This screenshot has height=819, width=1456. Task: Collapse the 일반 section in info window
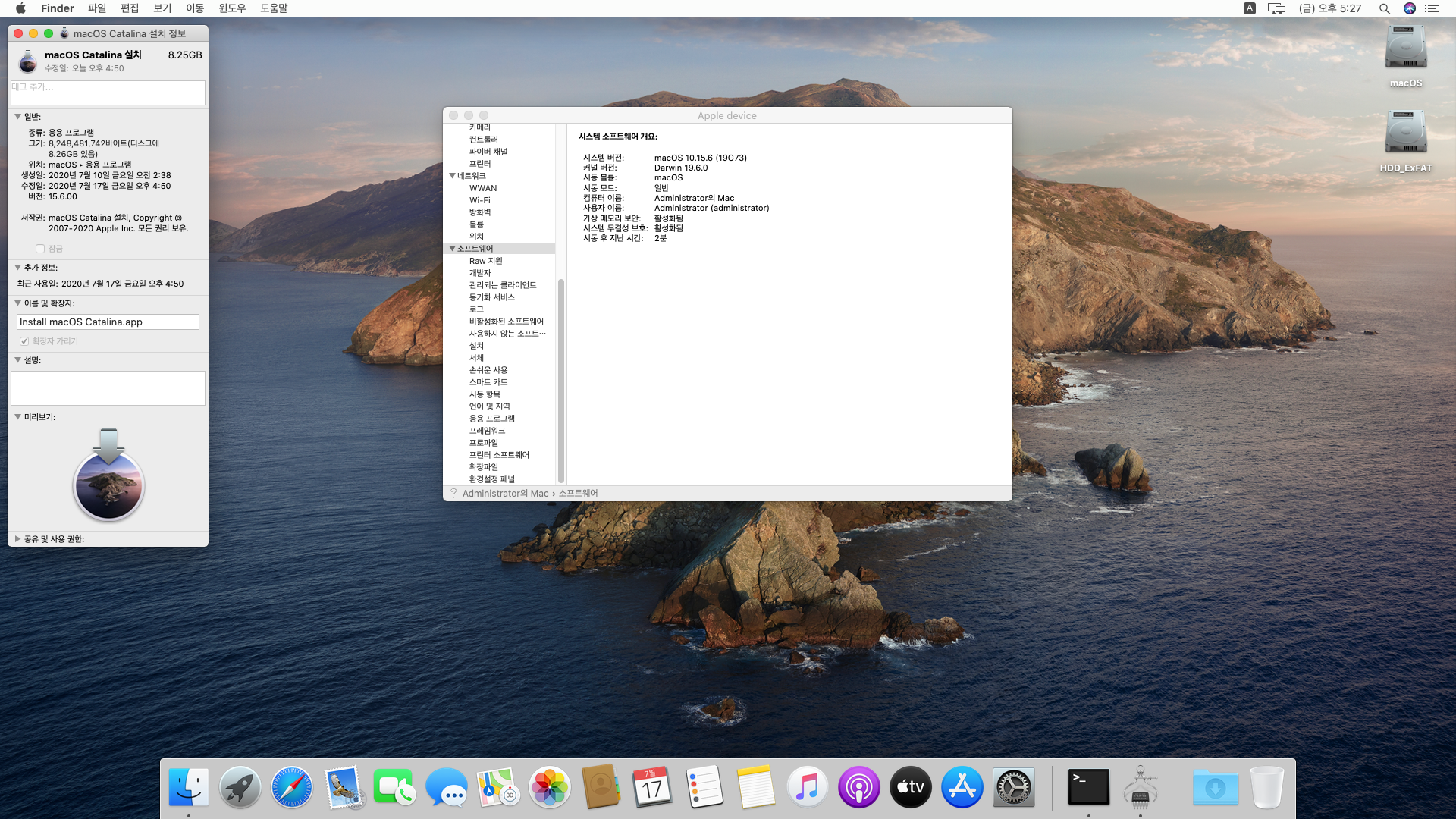coord(17,117)
